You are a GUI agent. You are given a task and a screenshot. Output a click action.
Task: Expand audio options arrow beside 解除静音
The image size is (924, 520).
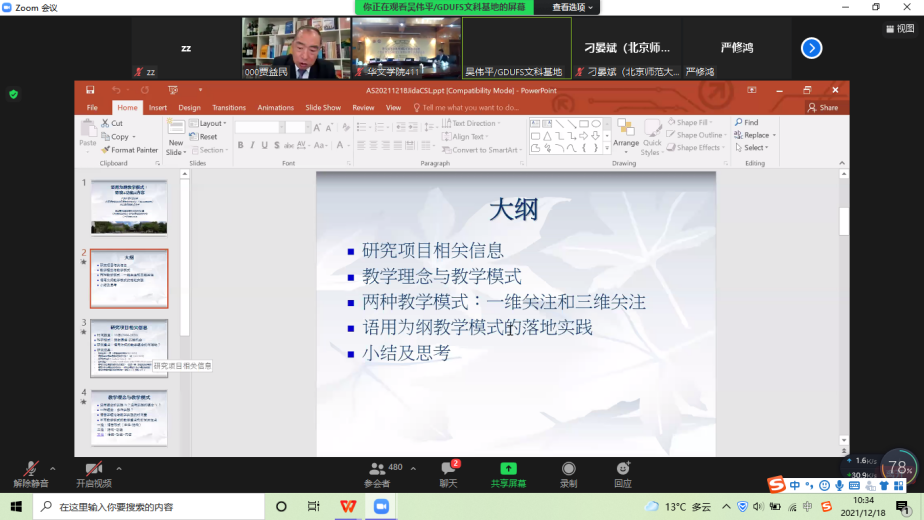[53, 468]
